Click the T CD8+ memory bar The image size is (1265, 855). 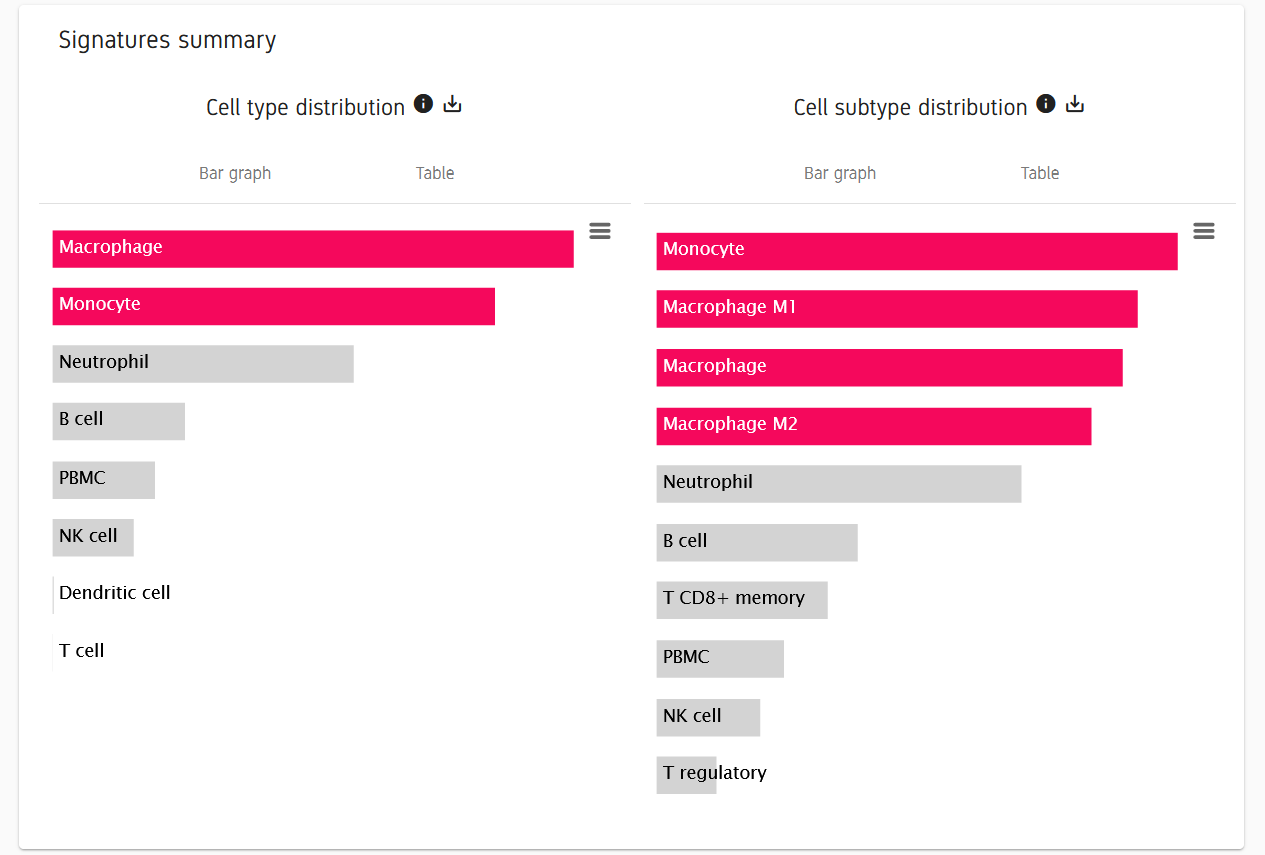click(742, 600)
